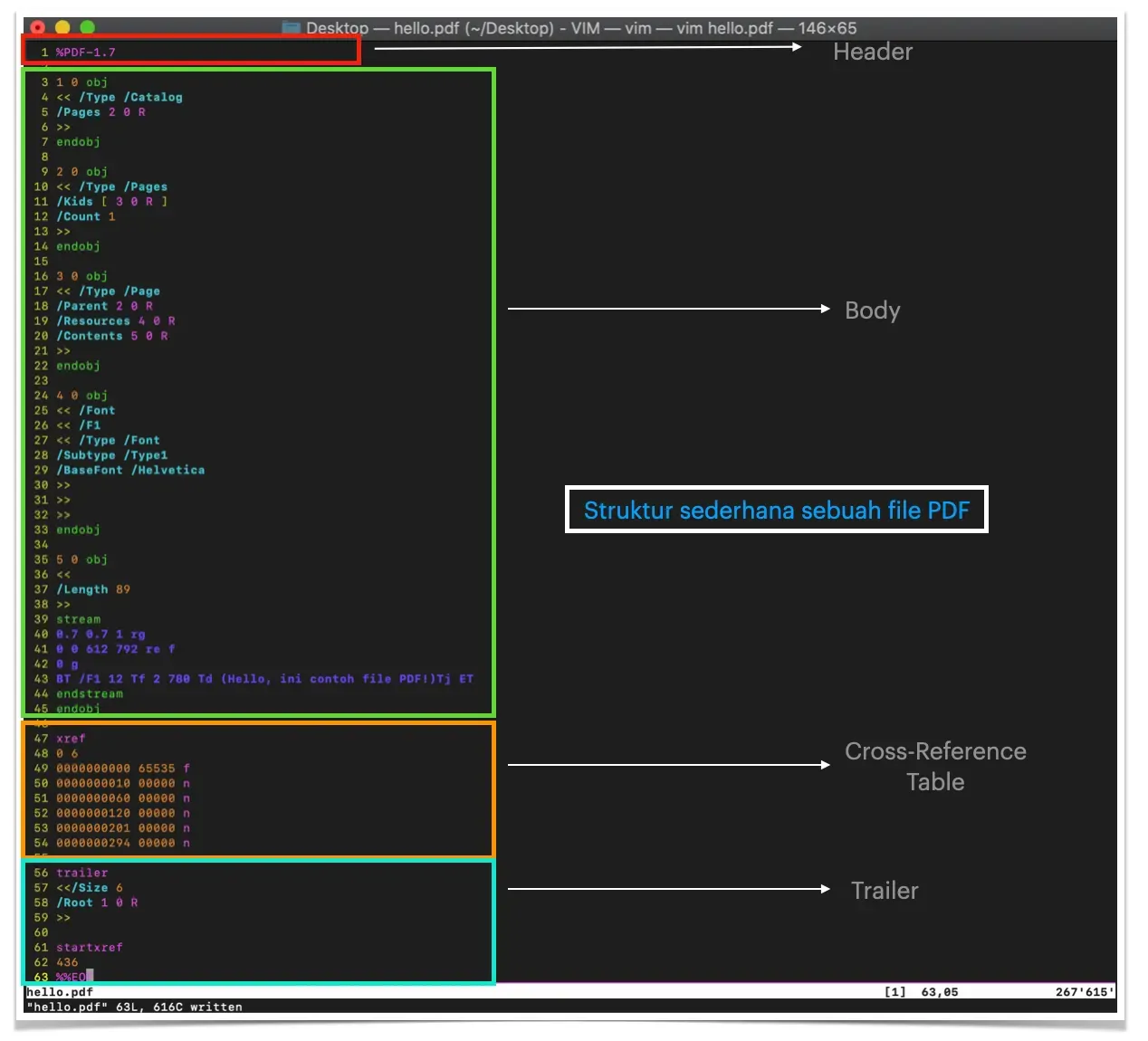
Task: Place cursor on the %PDF-1.7 header line
Action: (85, 53)
